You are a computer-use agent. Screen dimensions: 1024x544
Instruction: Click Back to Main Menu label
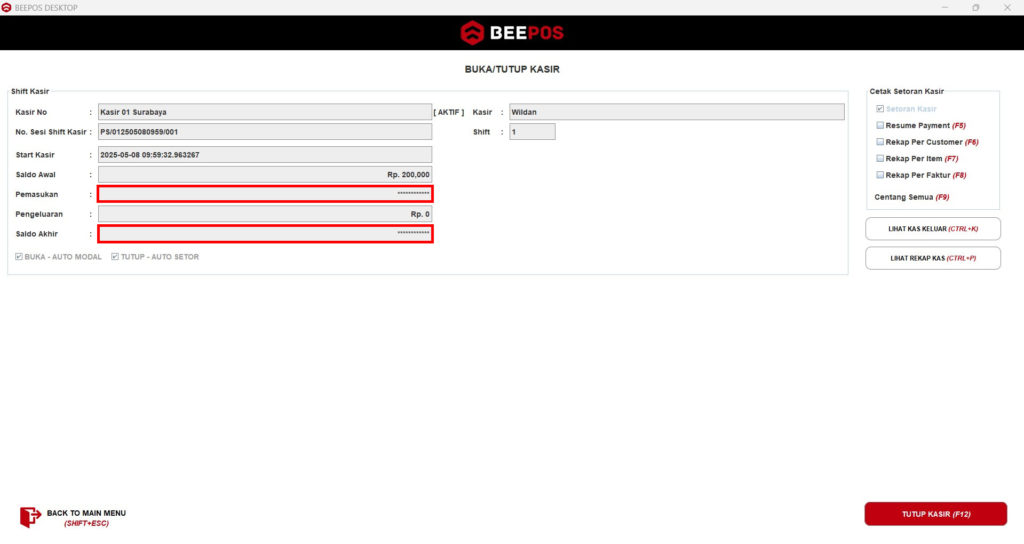[x=86, y=518]
